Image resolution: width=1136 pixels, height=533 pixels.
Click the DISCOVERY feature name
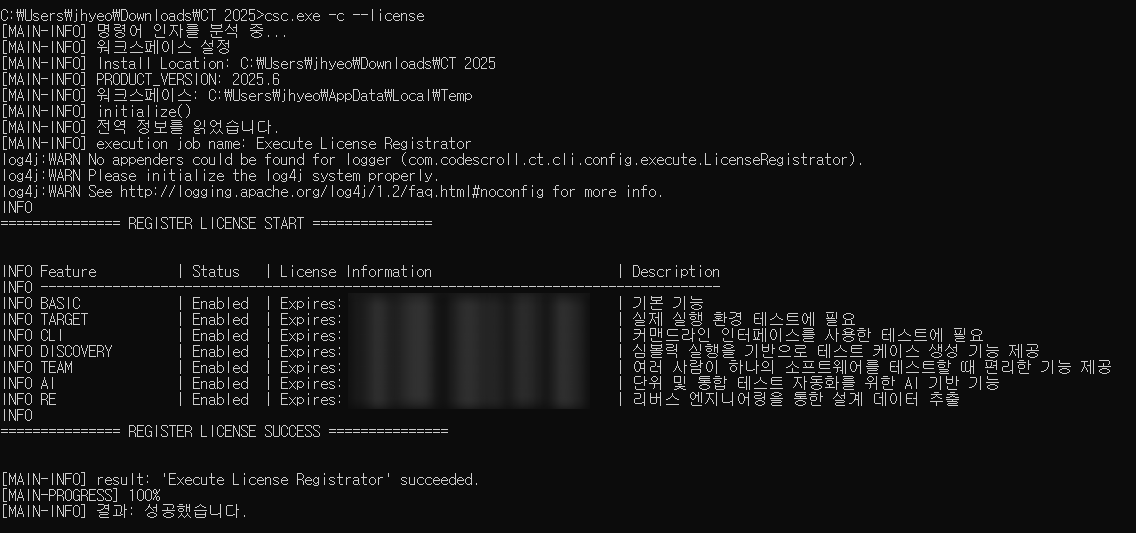pos(76,351)
